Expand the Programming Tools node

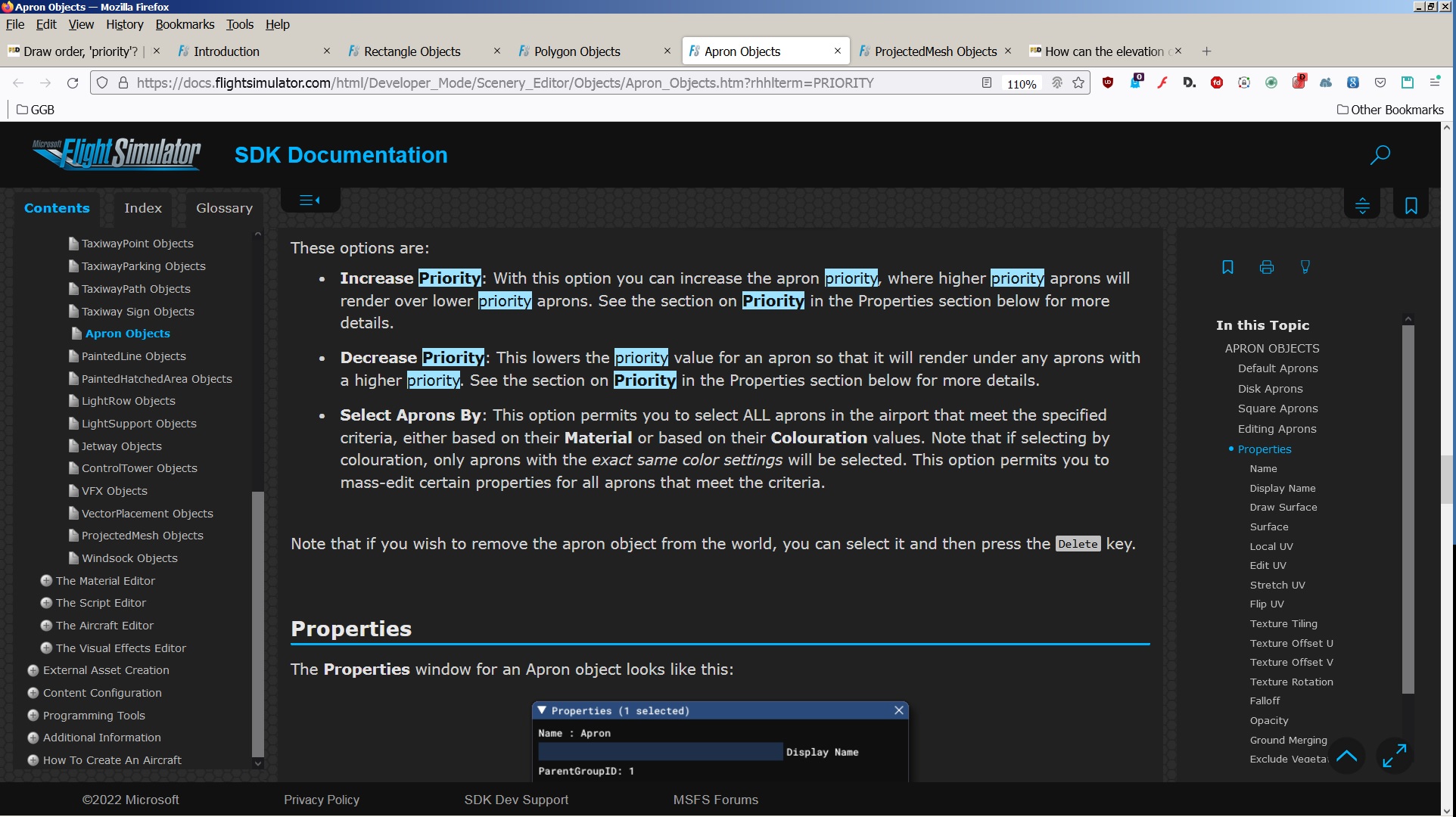pyautogui.click(x=33, y=716)
